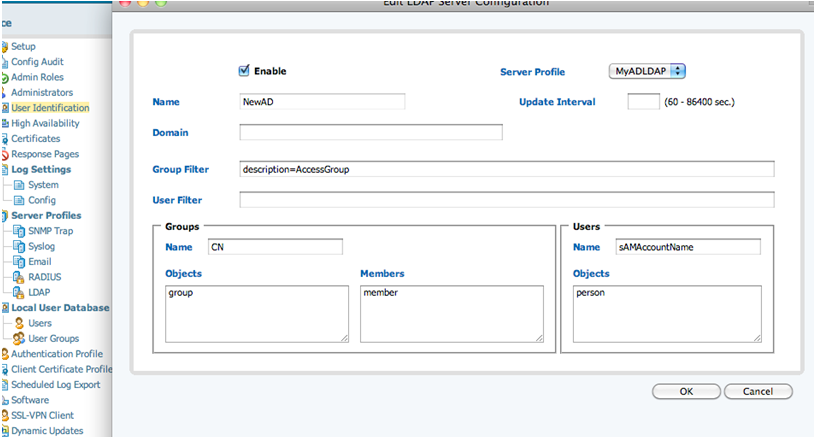Click the OK button

686,391
